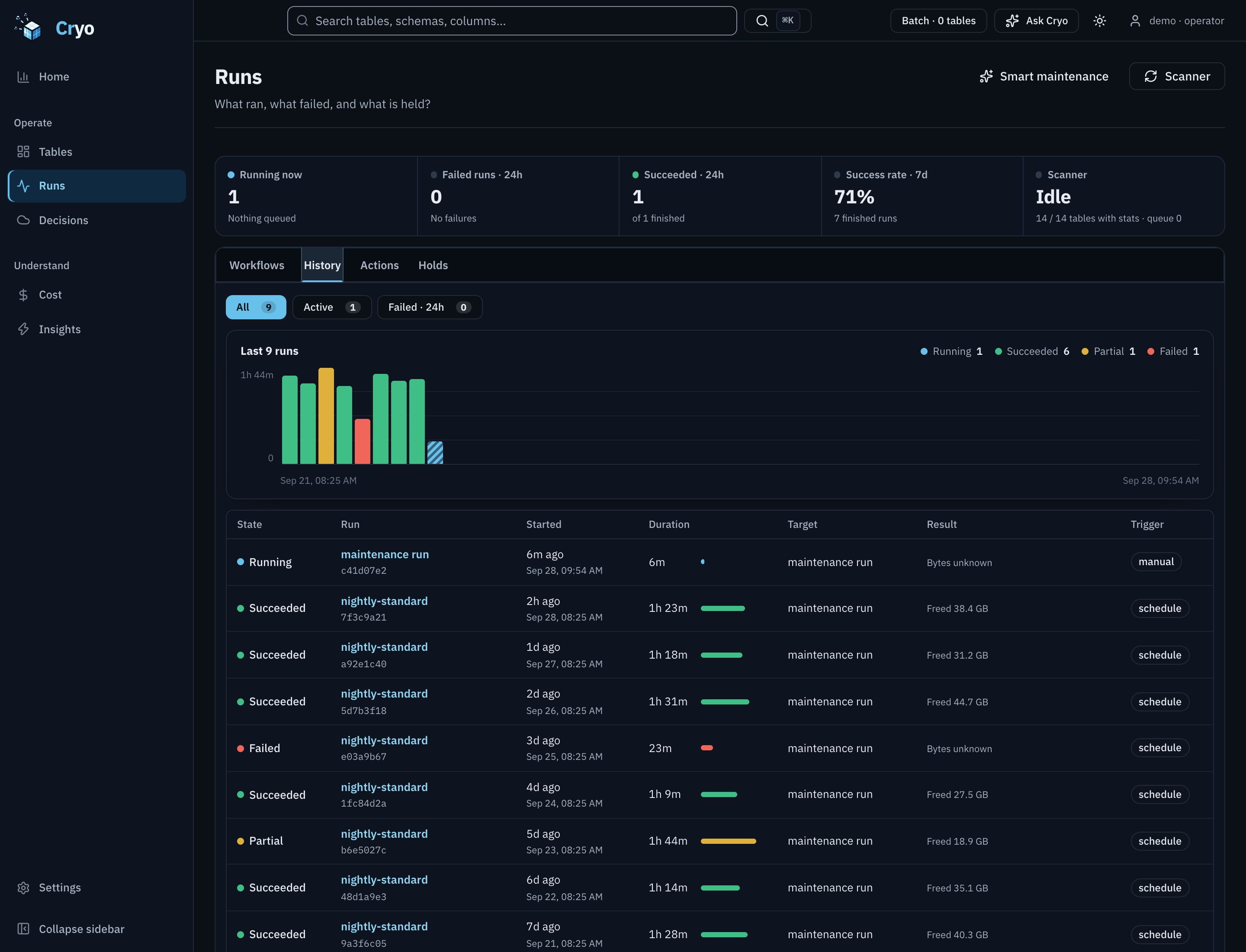Click the Duration column header
This screenshot has height=952, width=1246.
tap(668, 524)
